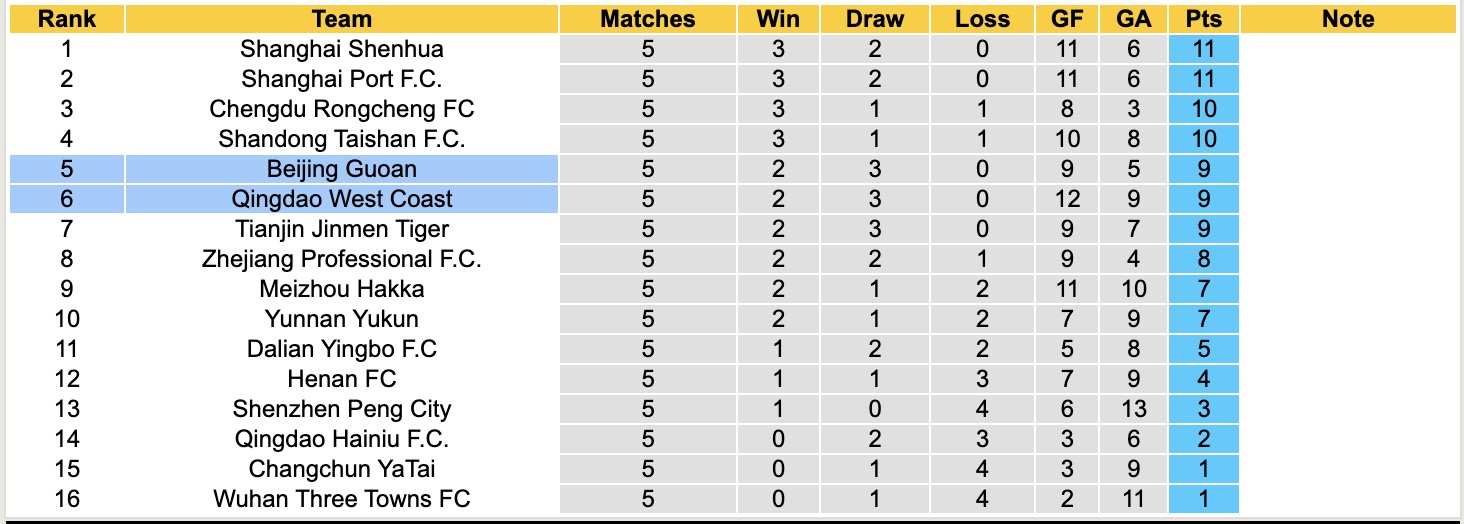Image resolution: width=1464 pixels, height=524 pixels.
Task: Open Wuhan Three Towns FC entry
Action: [342, 499]
